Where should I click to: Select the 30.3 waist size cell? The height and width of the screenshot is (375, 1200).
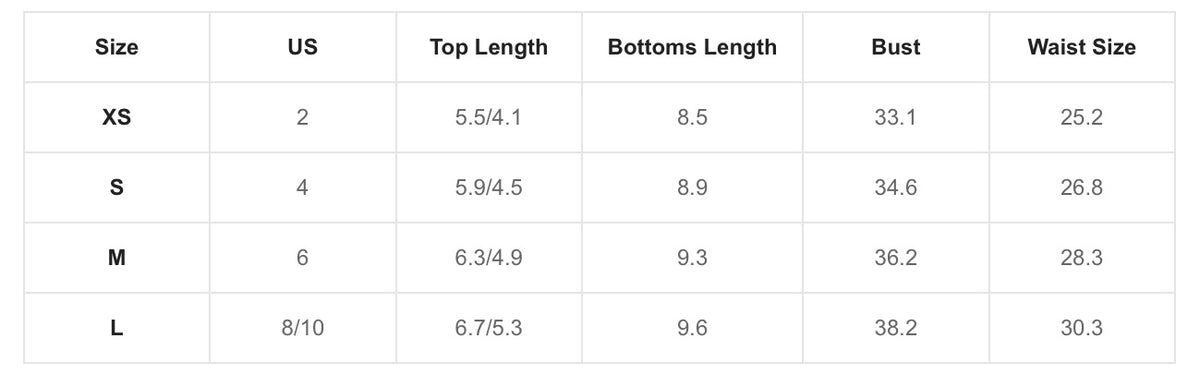click(1081, 328)
